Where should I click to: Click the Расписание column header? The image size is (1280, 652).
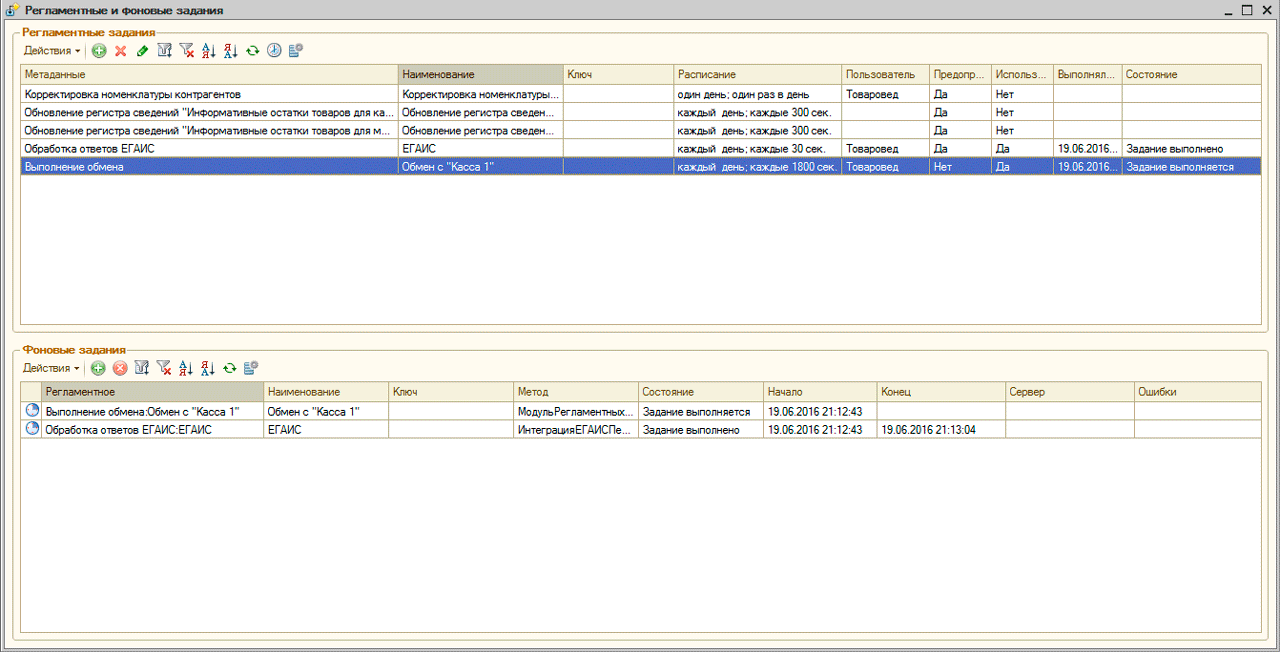tap(757, 75)
